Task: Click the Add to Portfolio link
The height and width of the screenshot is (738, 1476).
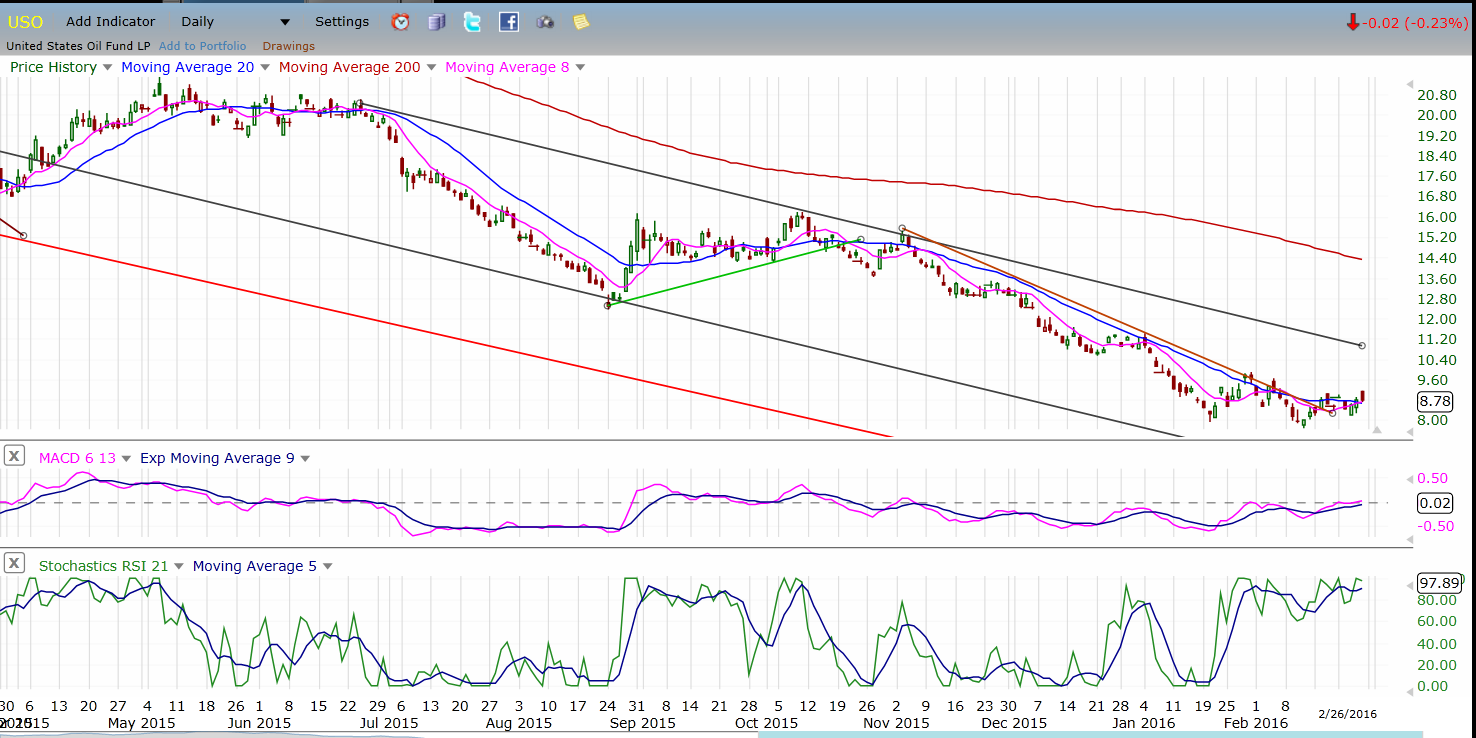Action: point(202,46)
